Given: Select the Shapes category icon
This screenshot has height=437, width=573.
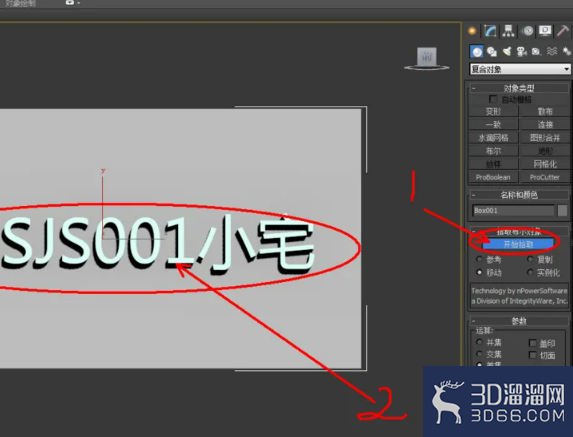Looking at the screenshot, I should [x=492, y=52].
